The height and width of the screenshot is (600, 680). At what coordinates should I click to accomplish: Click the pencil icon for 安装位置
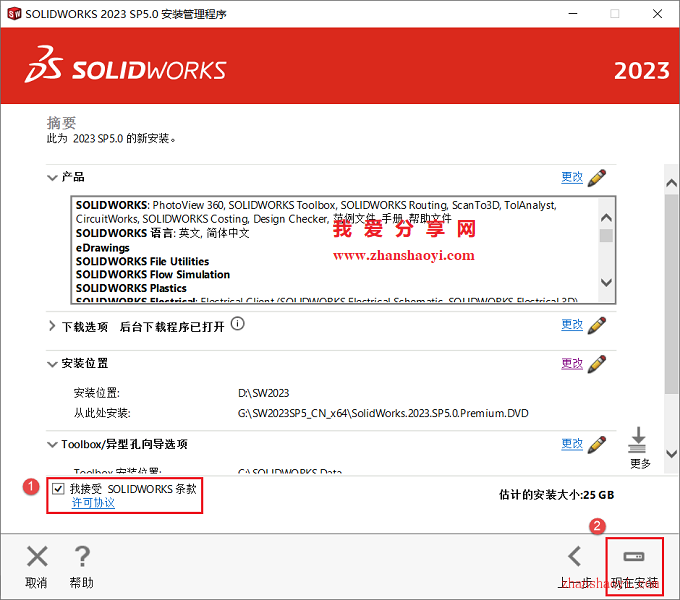tap(597, 364)
